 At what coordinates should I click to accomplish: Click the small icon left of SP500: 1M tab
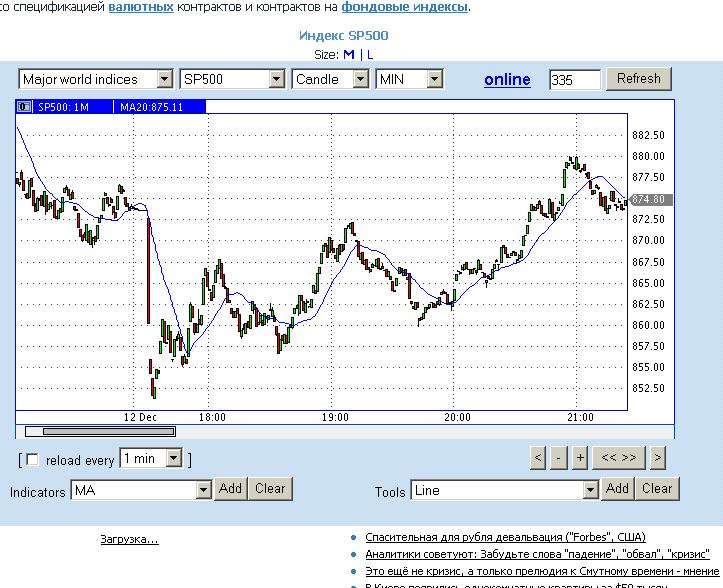24,107
